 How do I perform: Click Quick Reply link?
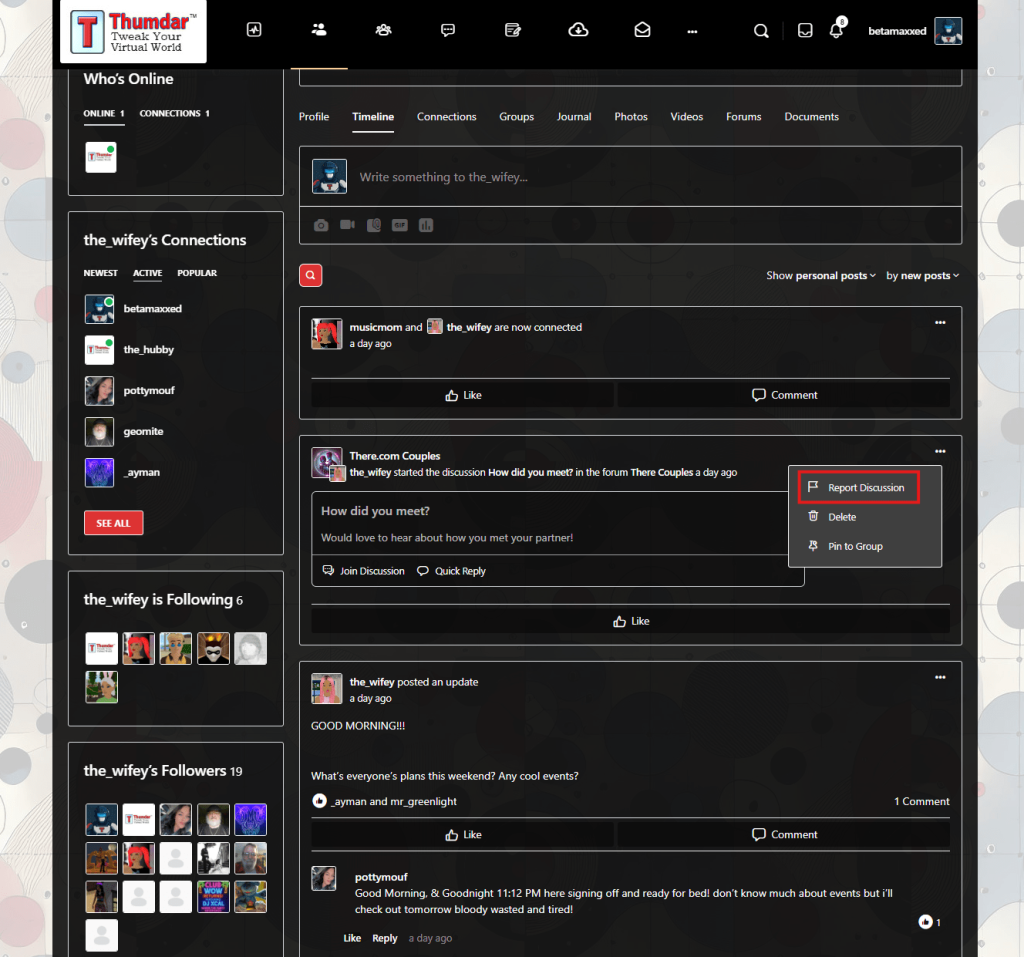[451, 571]
